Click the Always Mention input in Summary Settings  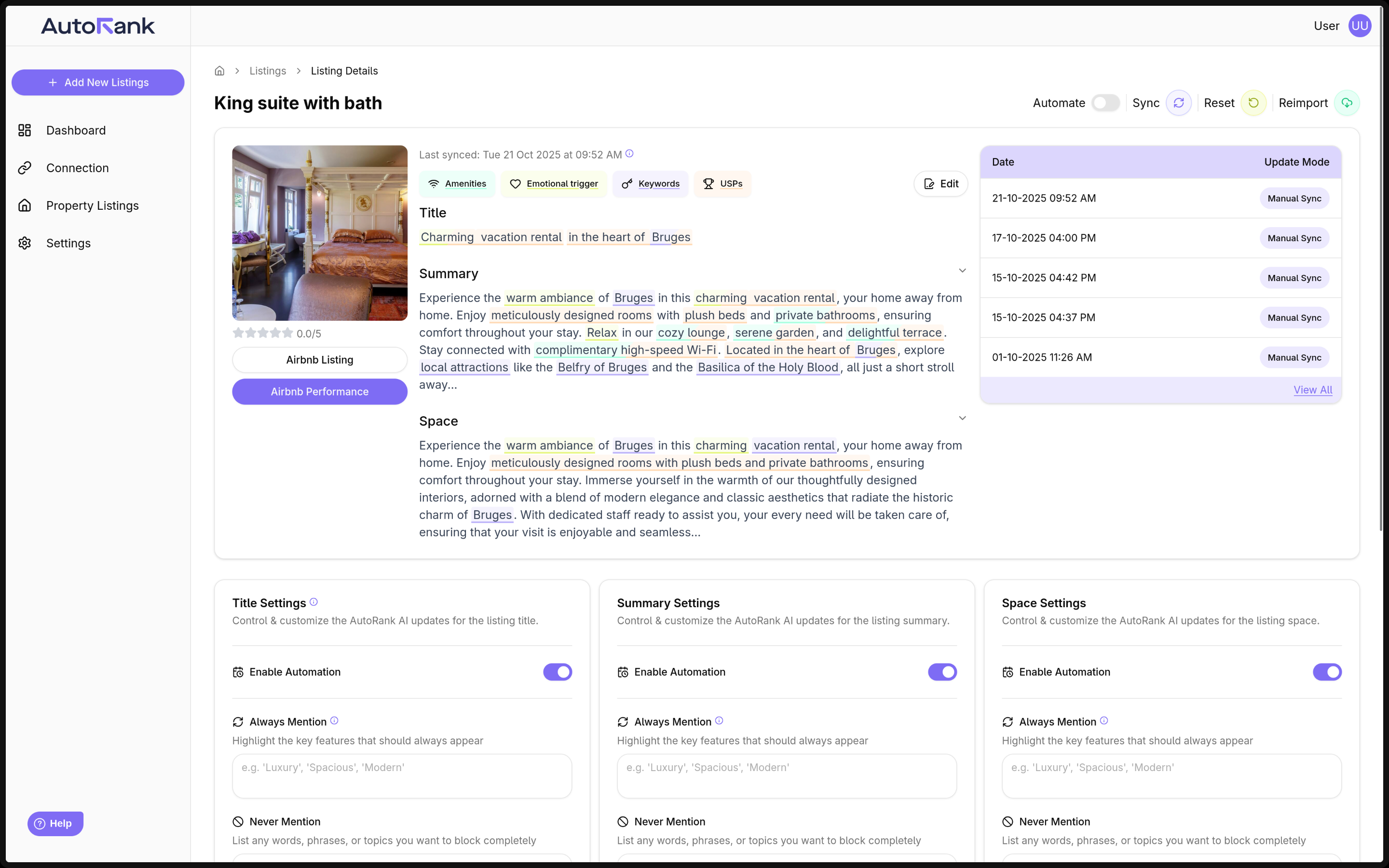point(786,775)
